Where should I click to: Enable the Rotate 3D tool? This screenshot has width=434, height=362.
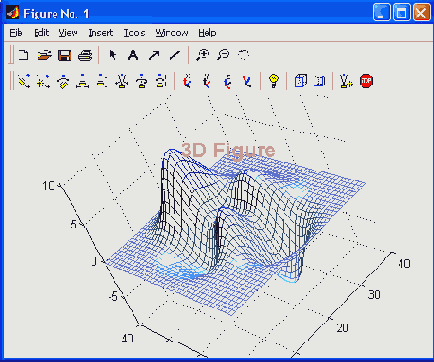point(244,55)
